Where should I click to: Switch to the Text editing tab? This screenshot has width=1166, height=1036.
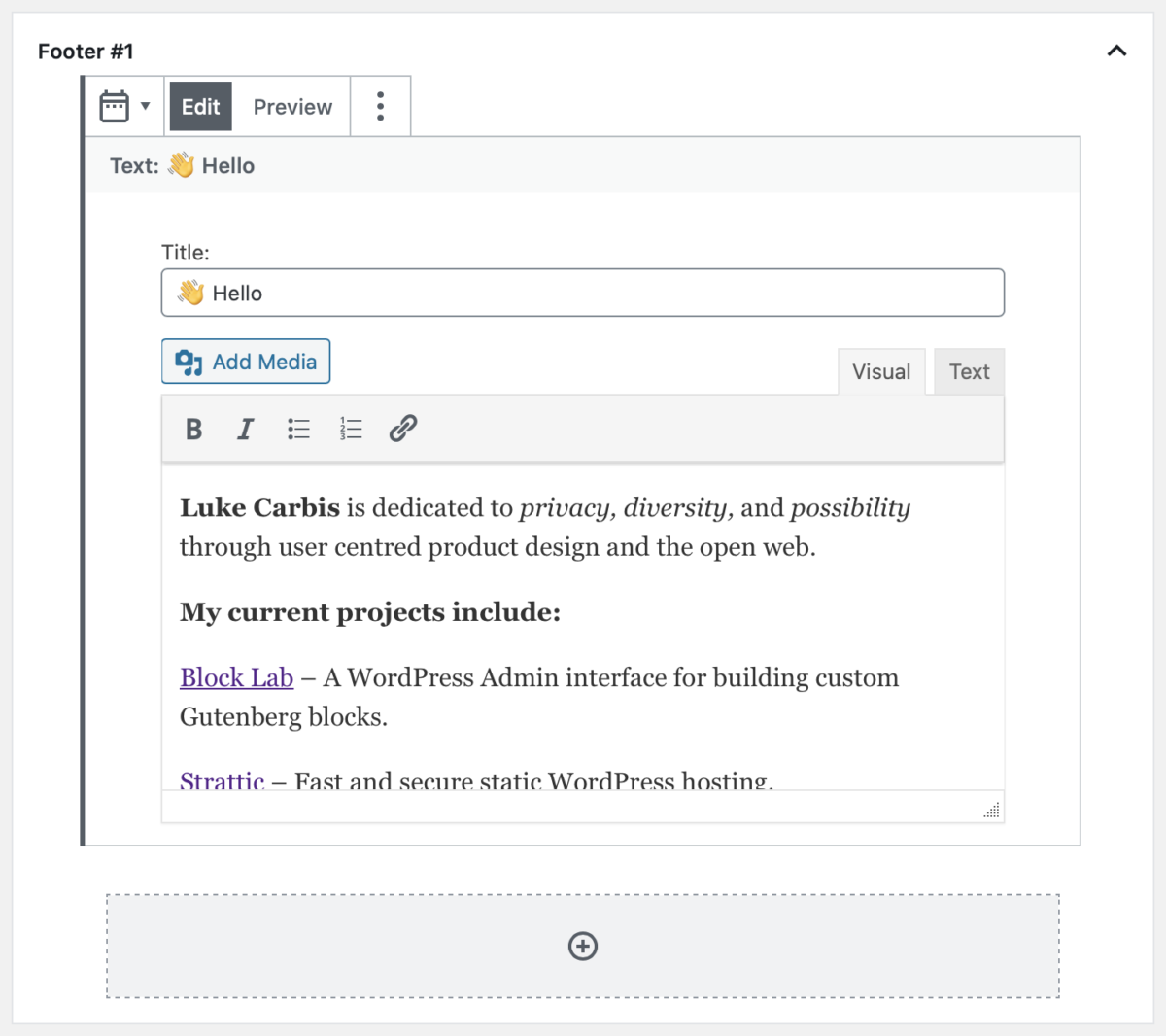(969, 371)
